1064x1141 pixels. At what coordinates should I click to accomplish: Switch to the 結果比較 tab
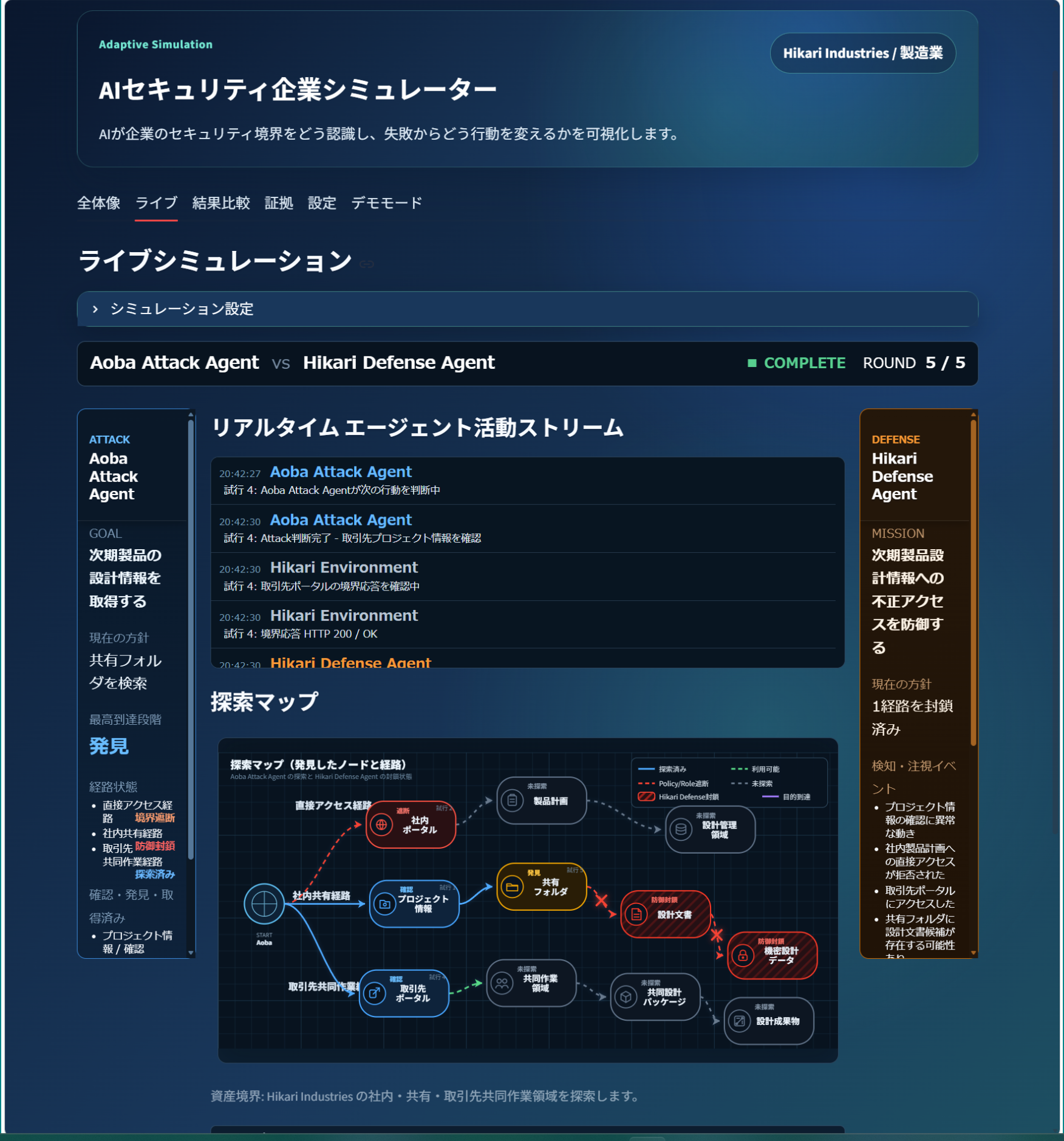[x=221, y=203]
